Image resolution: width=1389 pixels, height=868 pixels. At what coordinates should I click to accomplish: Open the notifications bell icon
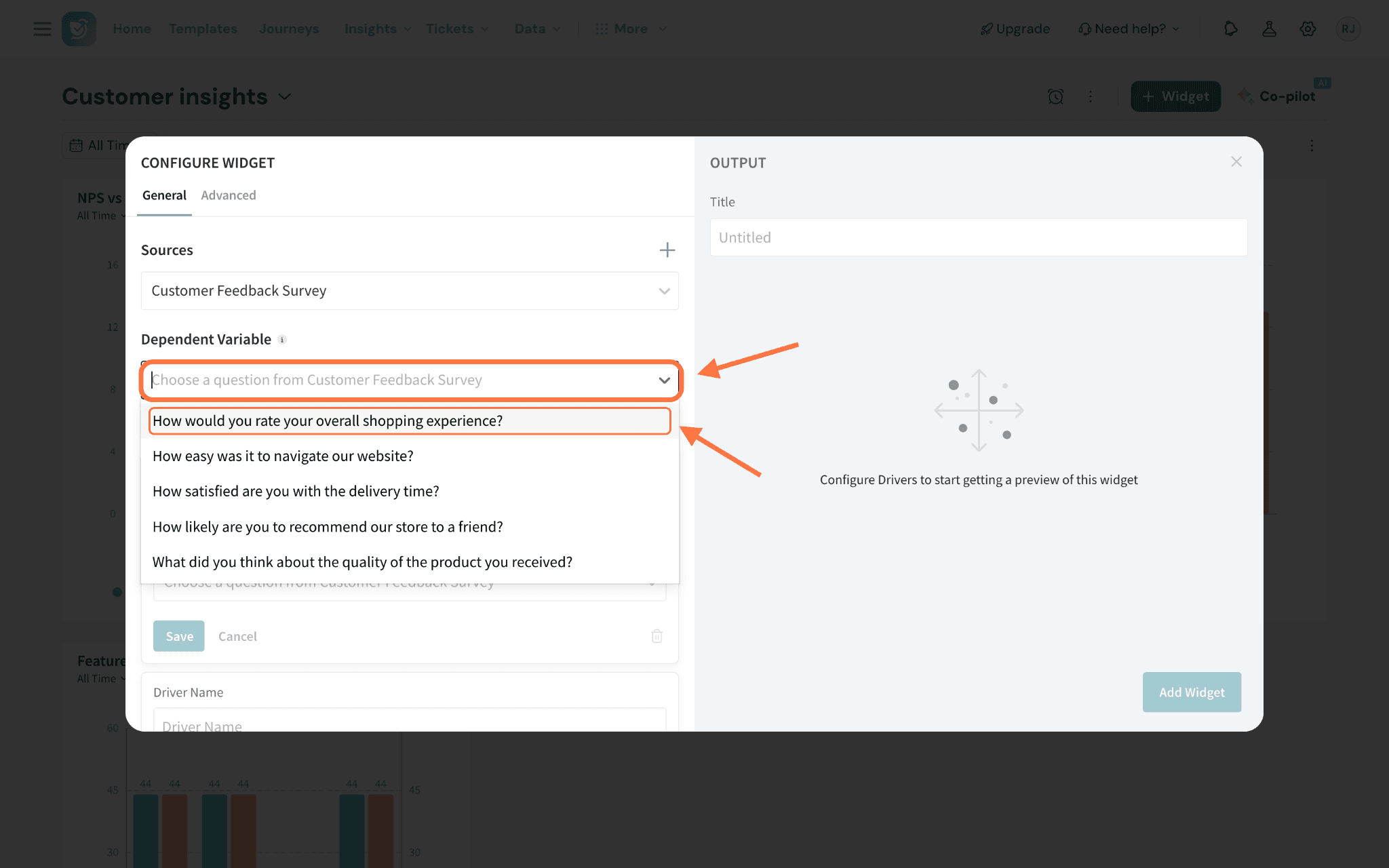tap(1230, 28)
